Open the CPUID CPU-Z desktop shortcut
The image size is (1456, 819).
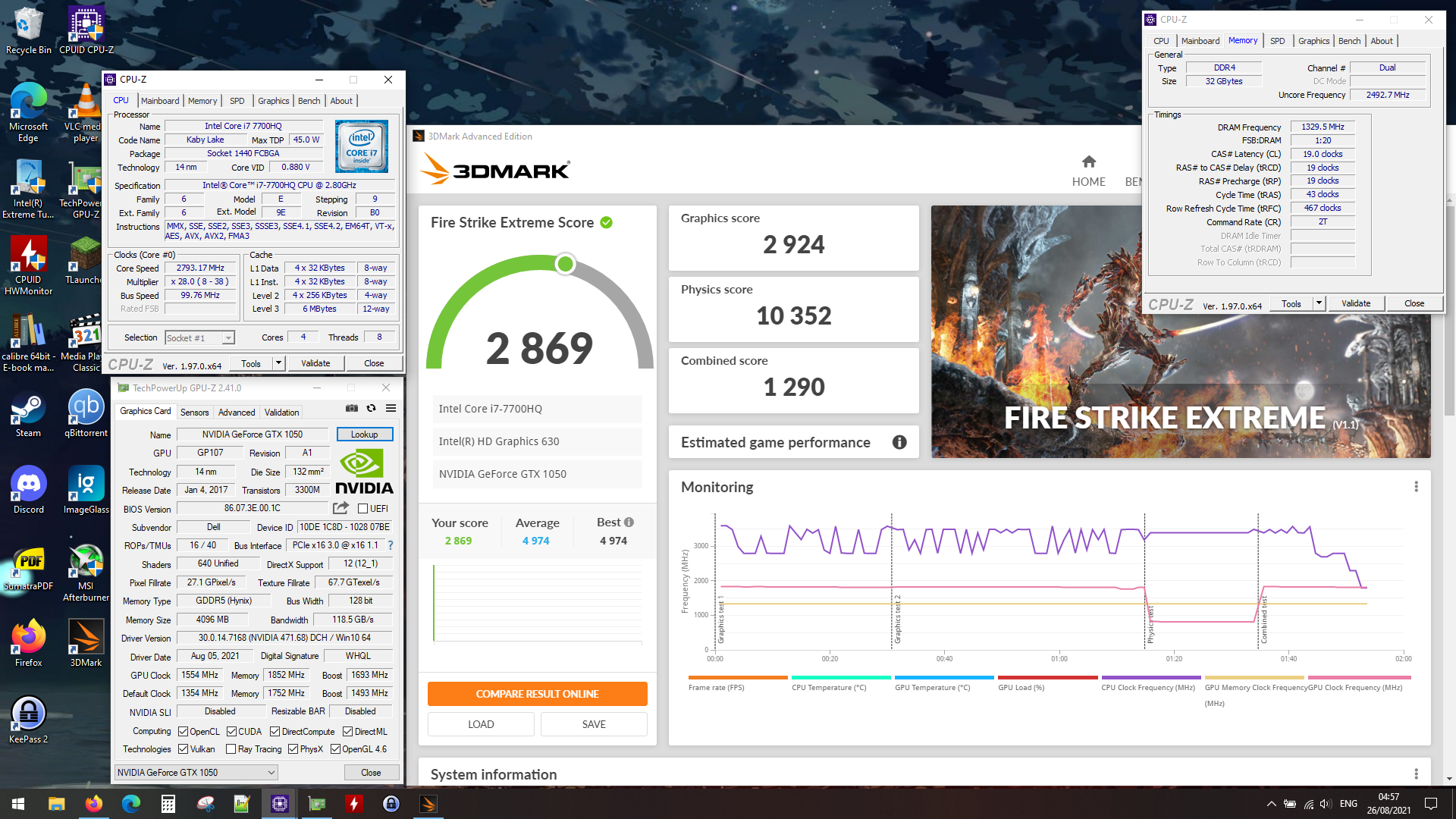tap(86, 30)
